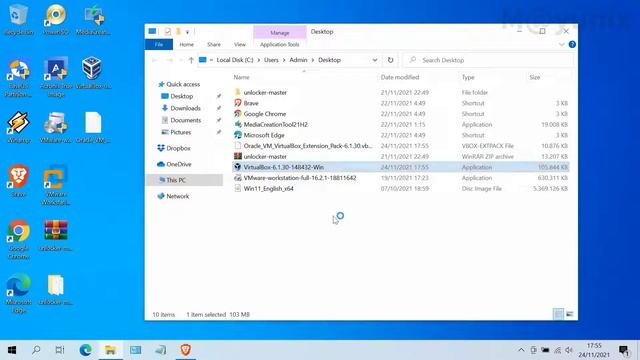Click the Manage contextual tab
The image size is (640, 360).
click(280, 33)
